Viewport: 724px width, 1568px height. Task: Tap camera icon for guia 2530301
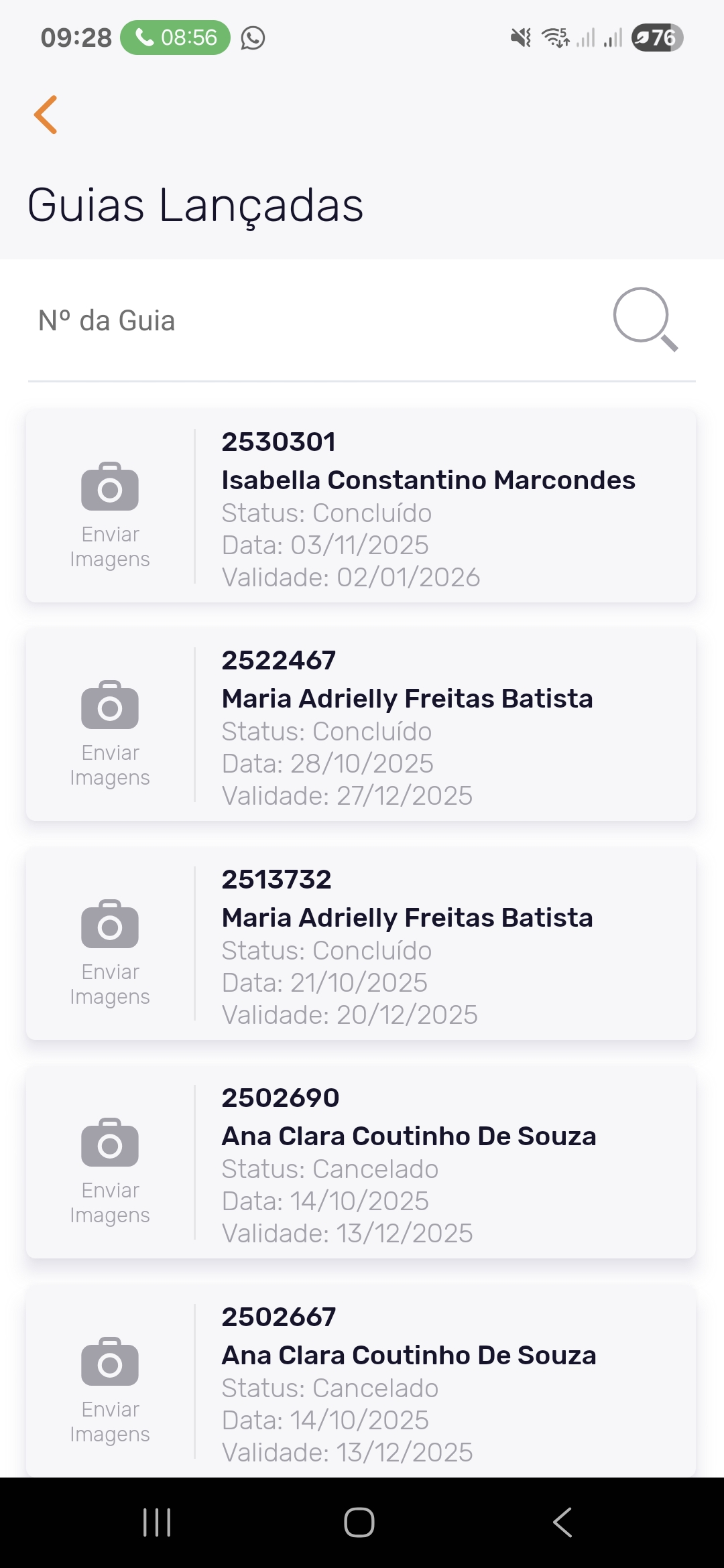coord(110,486)
